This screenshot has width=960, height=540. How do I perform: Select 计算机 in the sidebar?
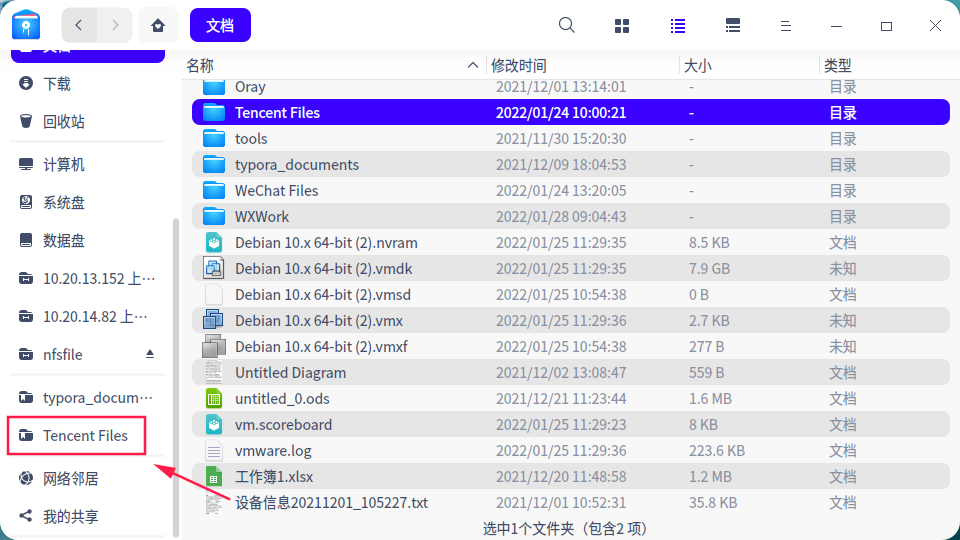click(88, 165)
